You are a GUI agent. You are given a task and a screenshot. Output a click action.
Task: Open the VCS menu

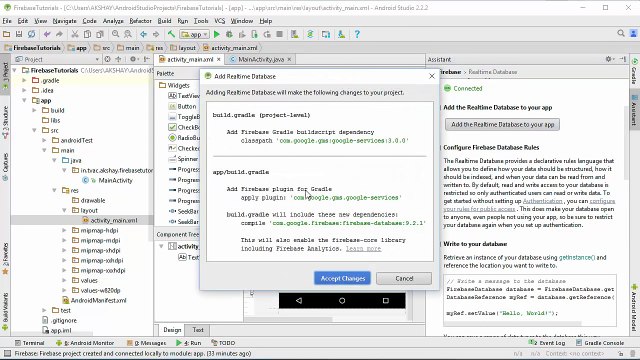(x=220, y=21)
